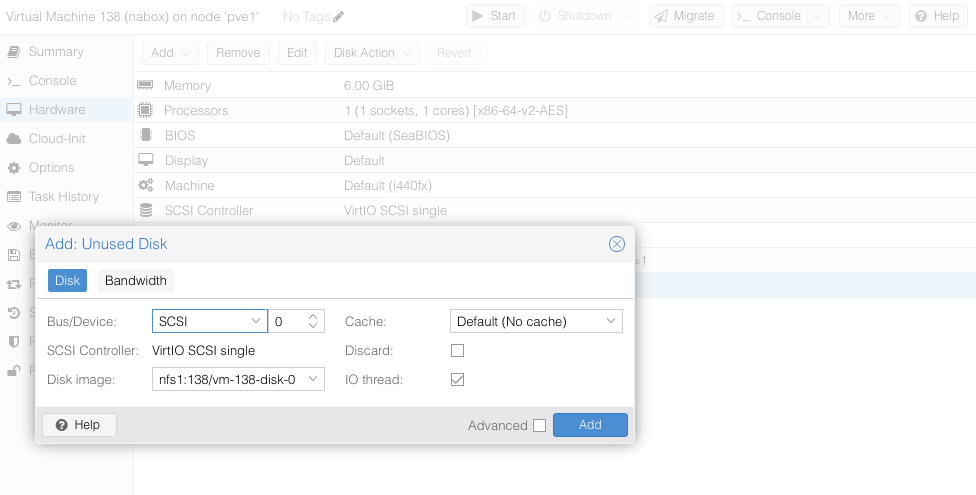
Task: Open the top Console button
Action: [x=770, y=16]
